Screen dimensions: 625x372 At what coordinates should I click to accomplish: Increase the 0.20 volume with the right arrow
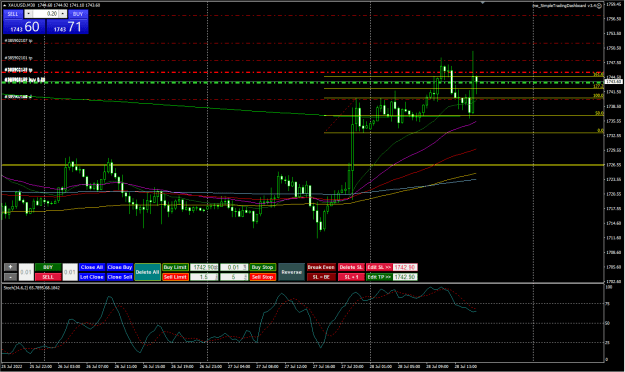[63, 14]
